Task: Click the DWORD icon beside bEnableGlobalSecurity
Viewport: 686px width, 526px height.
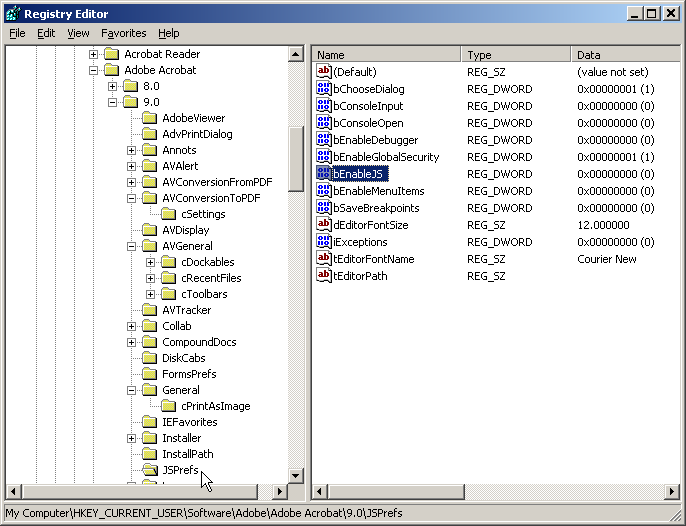Action: [324, 157]
